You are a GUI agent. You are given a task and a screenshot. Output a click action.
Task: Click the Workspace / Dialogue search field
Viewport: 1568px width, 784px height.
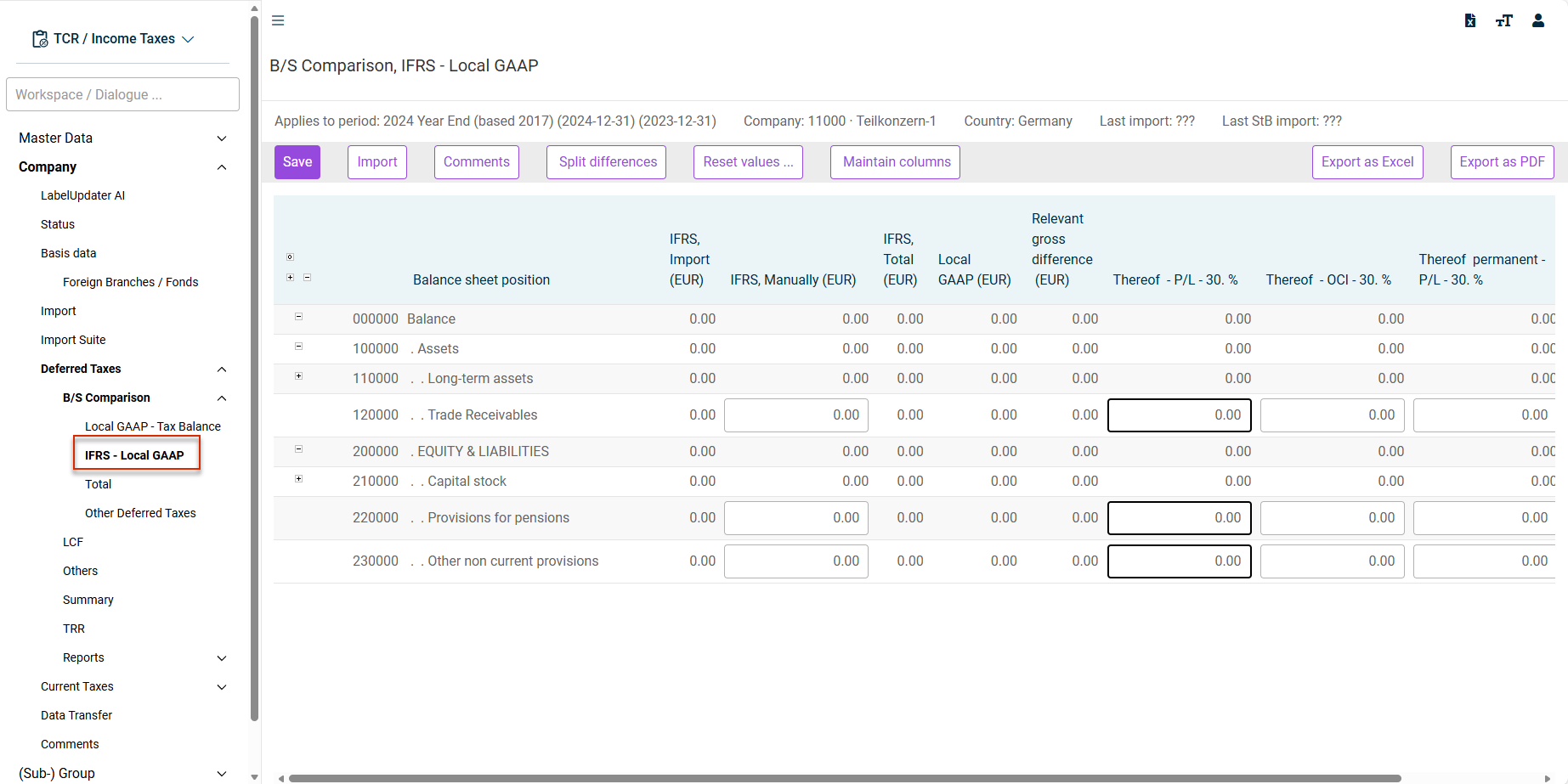(123, 94)
